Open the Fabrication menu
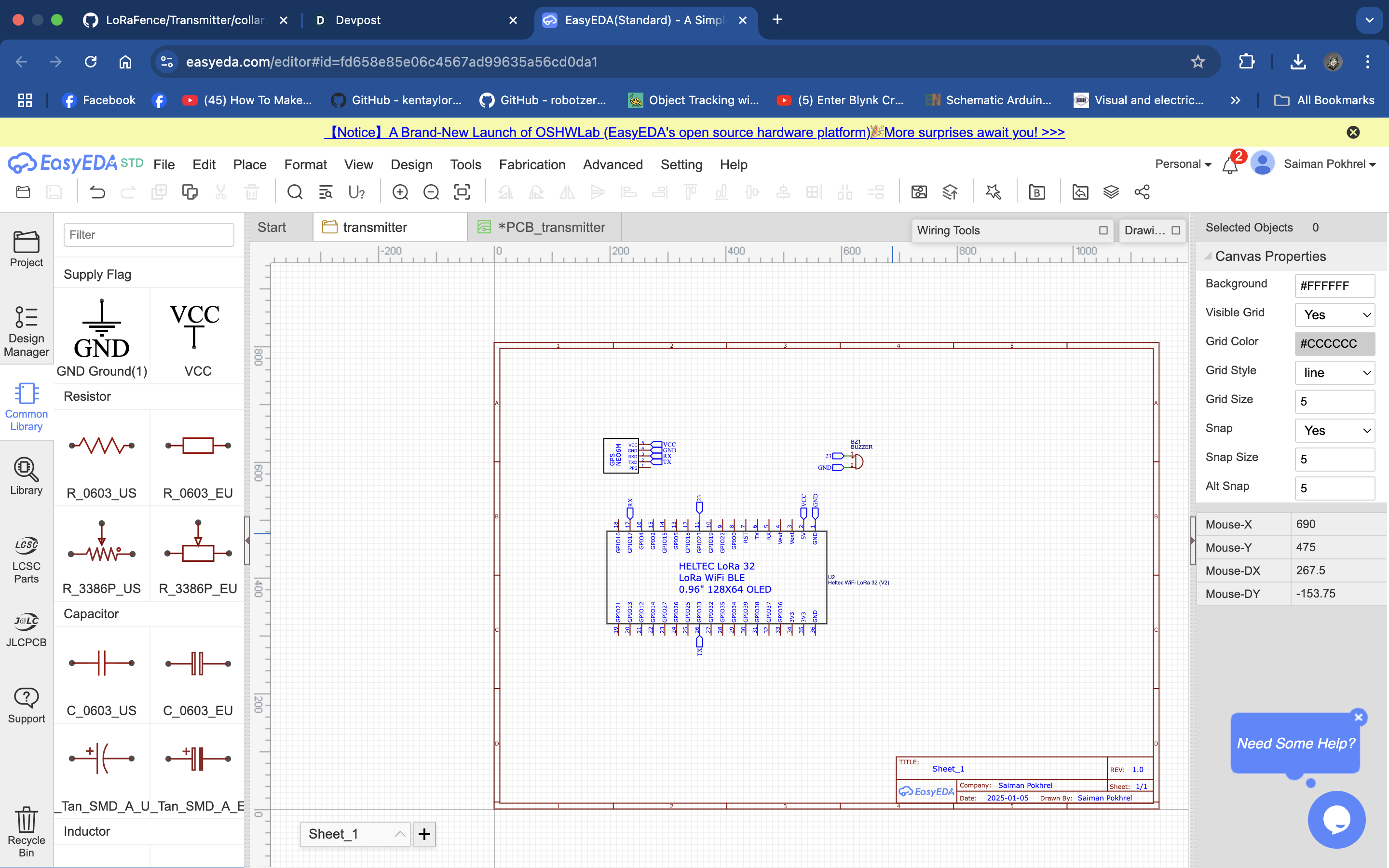Image resolution: width=1389 pixels, height=868 pixels. point(531,165)
